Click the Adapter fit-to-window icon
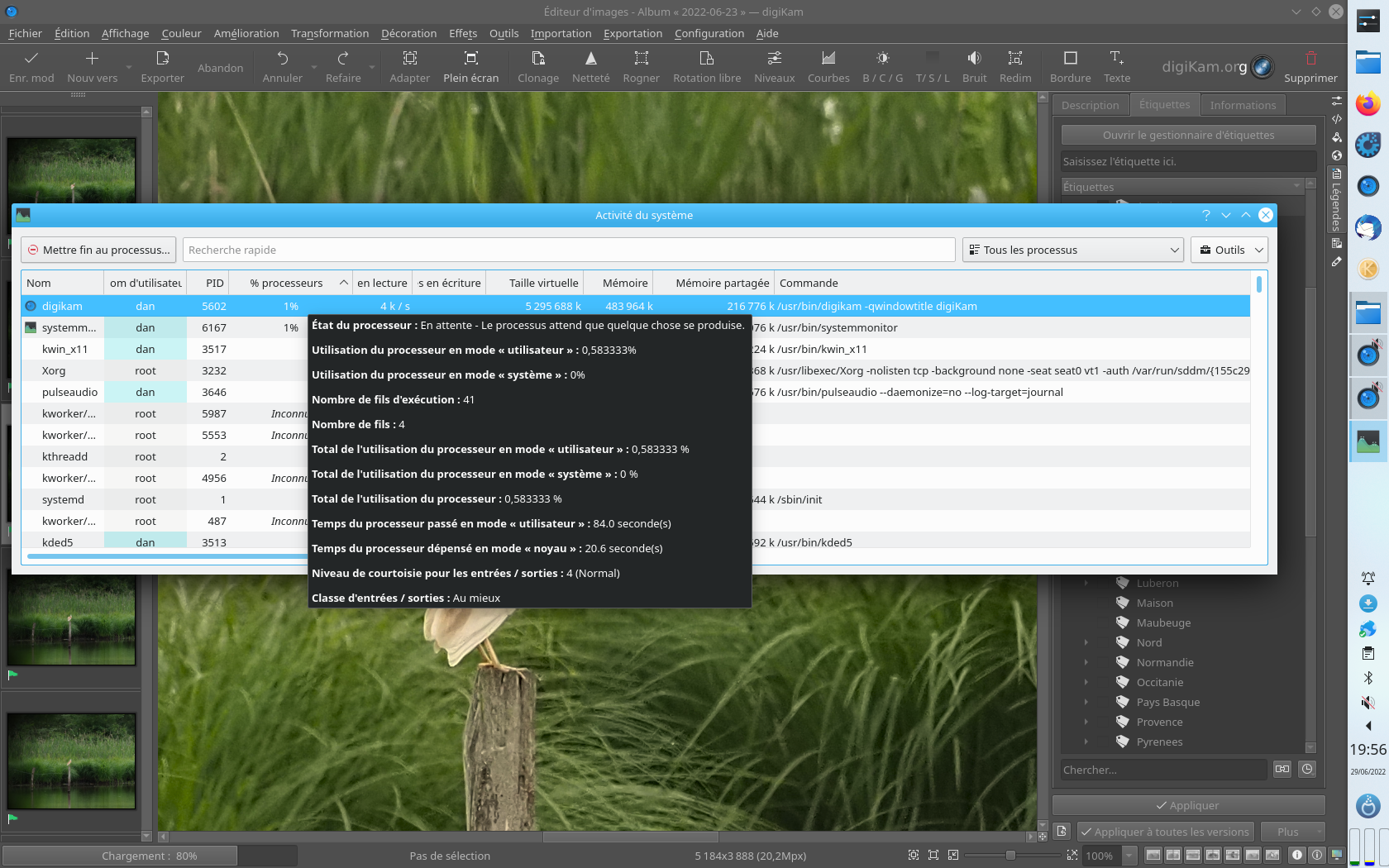1389x868 pixels. tap(410, 59)
